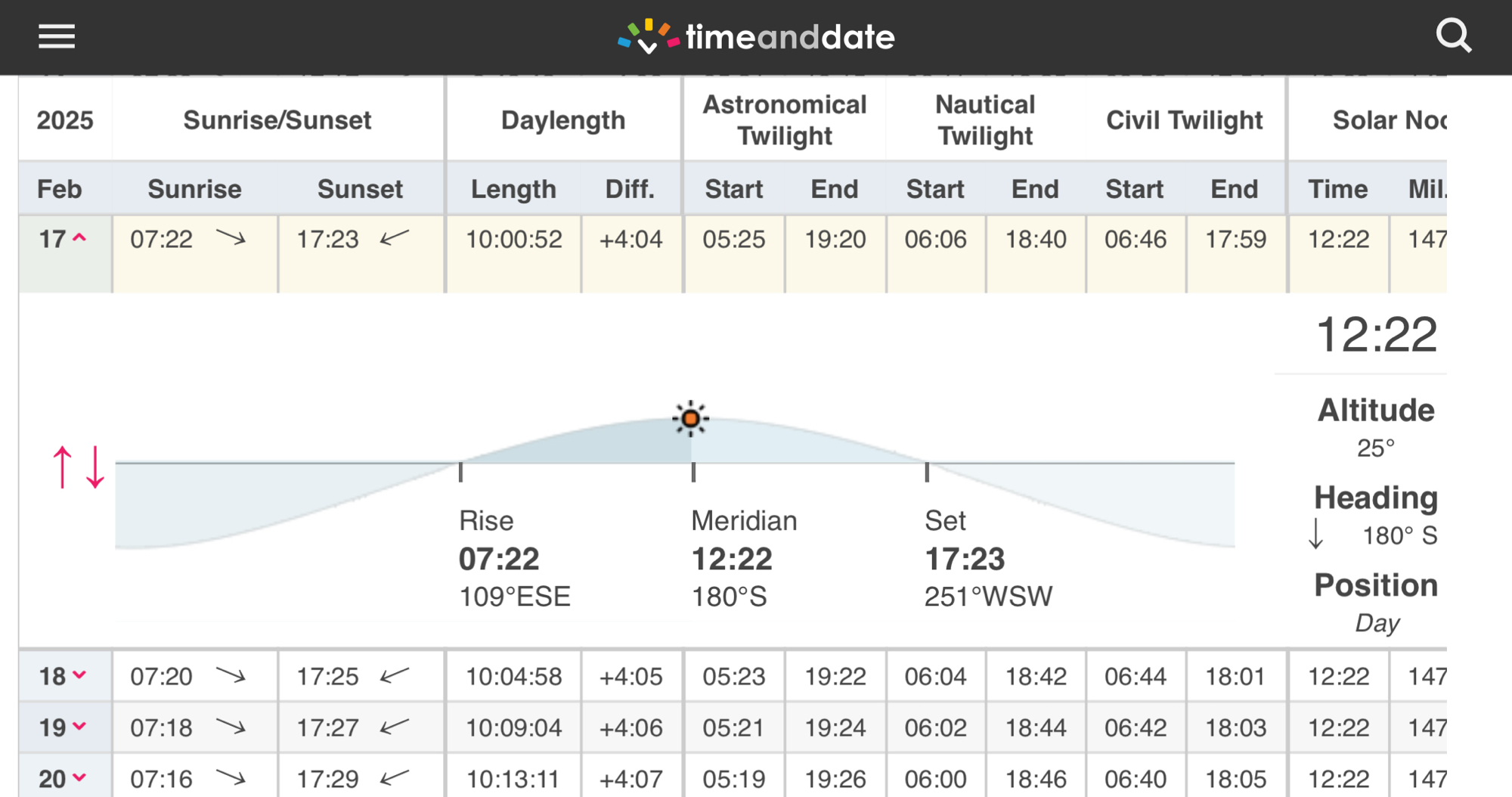Click the Meridian marker on the sun graph
The height and width of the screenshot is (797, 1512).
point(693,472)
